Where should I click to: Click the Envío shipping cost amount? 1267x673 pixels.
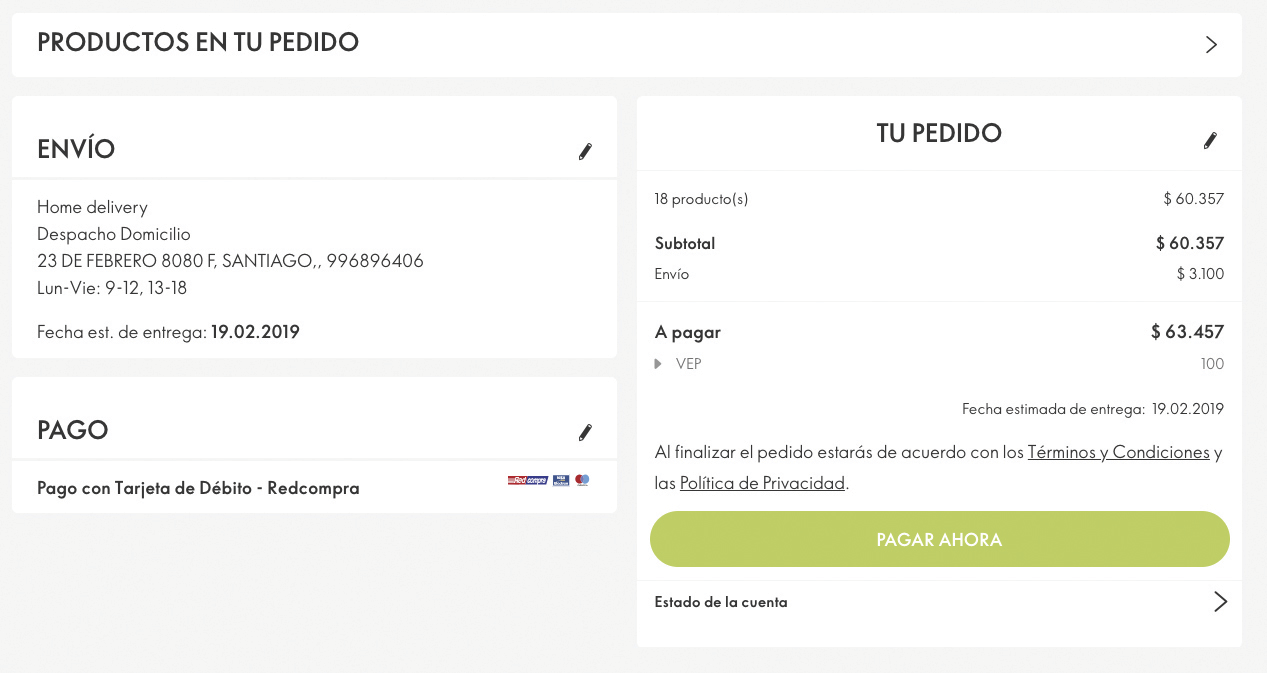point(1200,274)
